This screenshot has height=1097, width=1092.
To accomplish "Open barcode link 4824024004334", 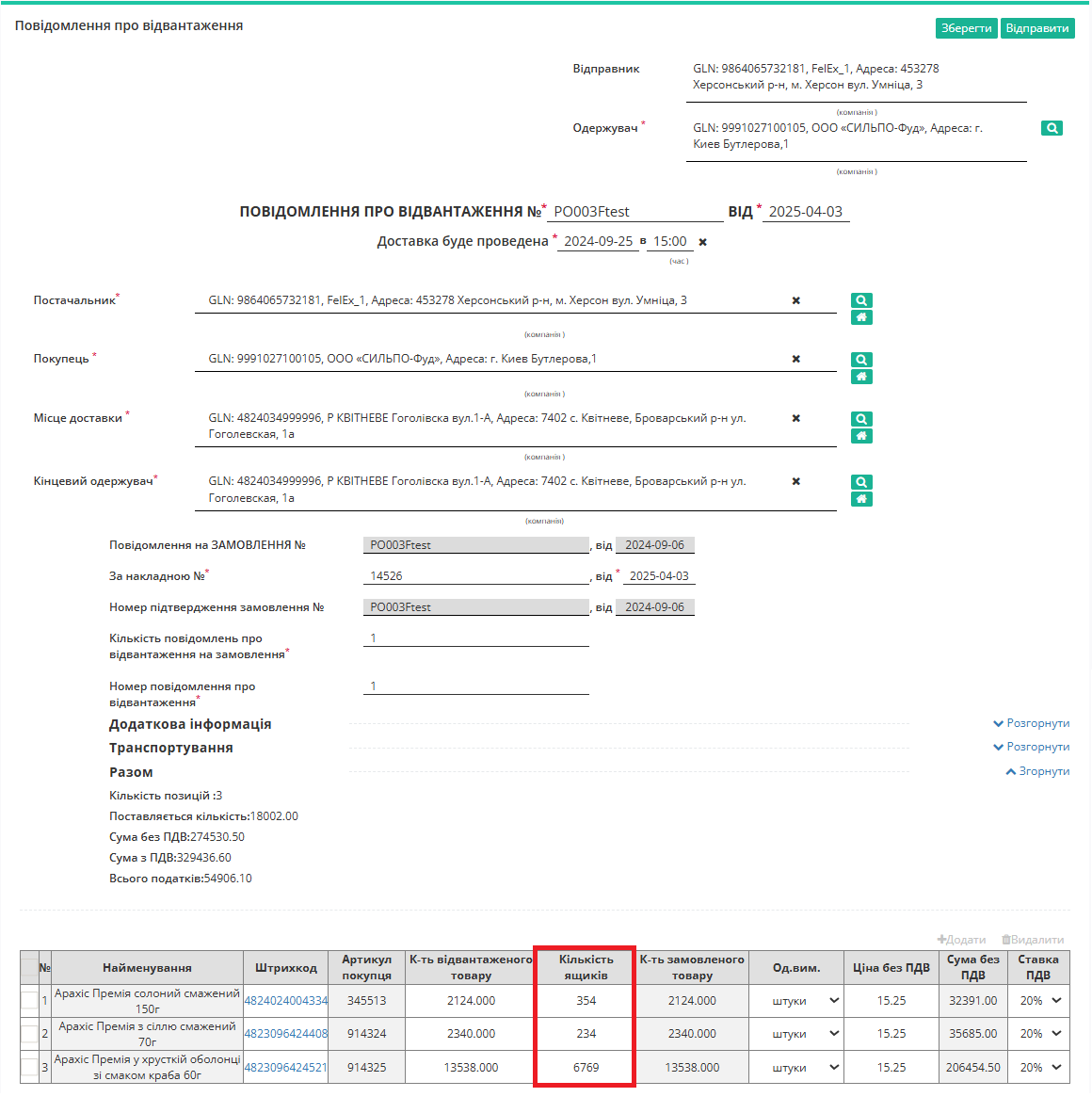I will 285,1001.
